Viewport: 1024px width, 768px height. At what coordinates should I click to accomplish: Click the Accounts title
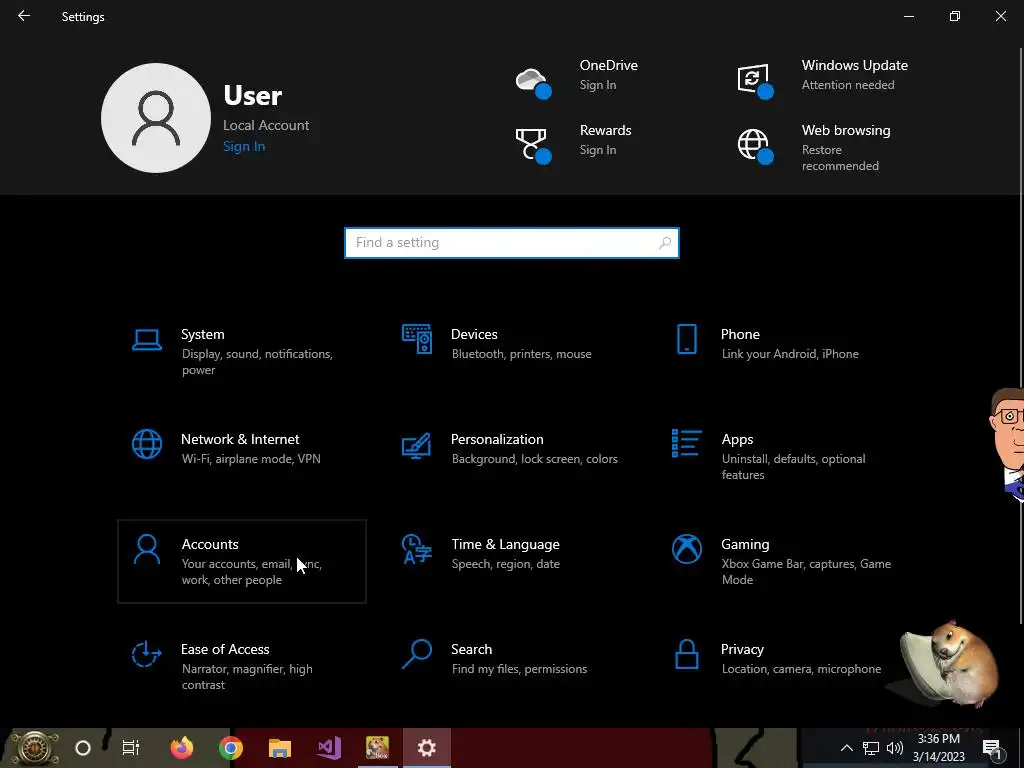[x=210, y=545]
